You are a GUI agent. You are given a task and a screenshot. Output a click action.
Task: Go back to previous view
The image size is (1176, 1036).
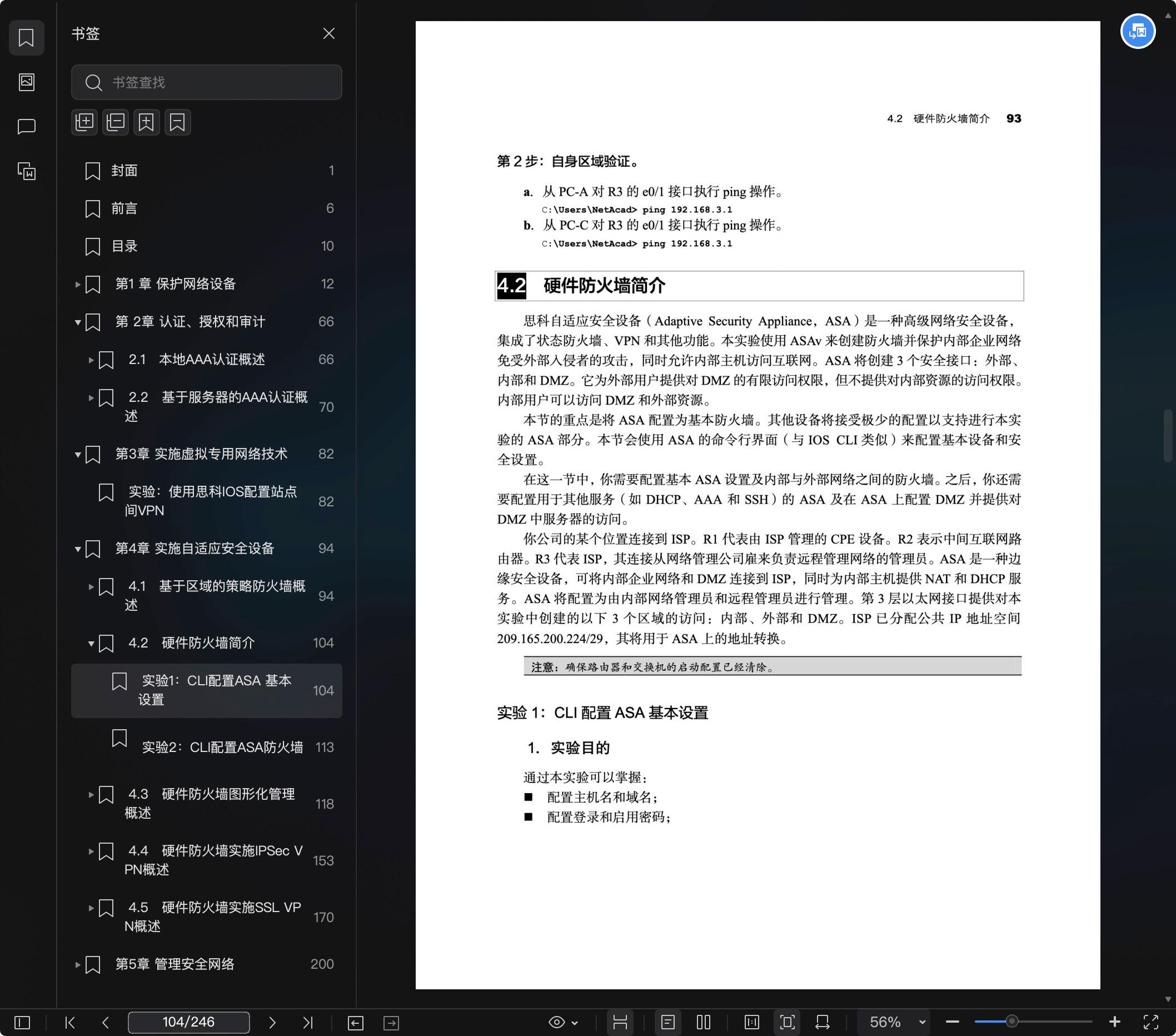[356, 1022]
